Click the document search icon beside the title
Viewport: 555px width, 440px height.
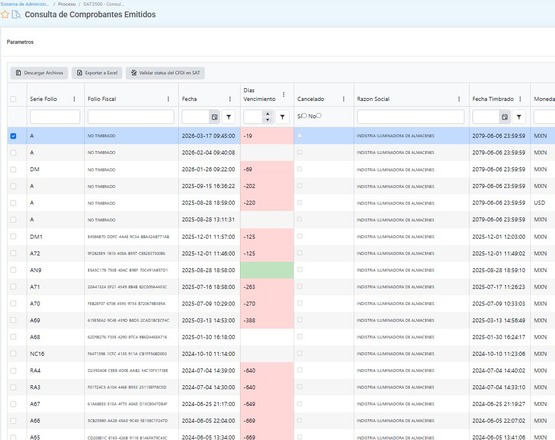pyautogui.click(x=16, y=15)
